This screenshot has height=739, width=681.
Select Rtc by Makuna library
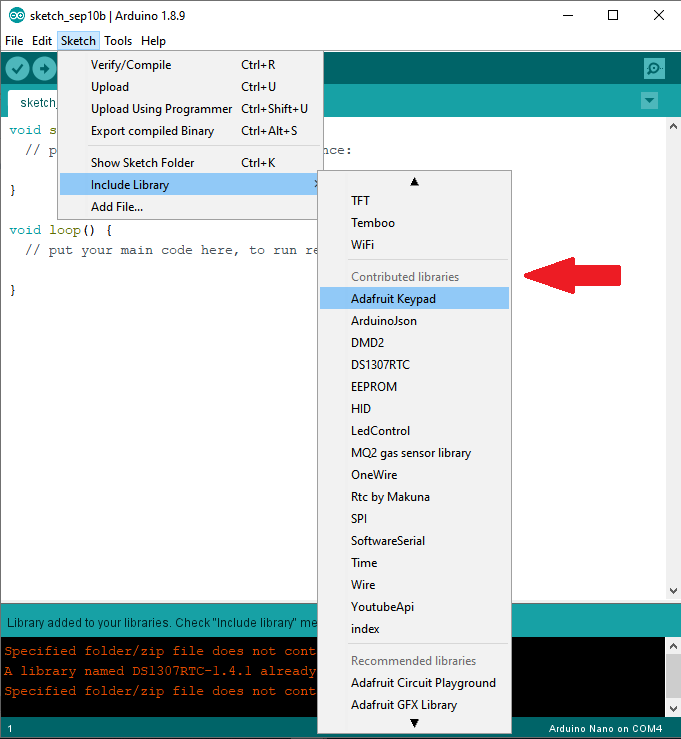pos(414,497)
